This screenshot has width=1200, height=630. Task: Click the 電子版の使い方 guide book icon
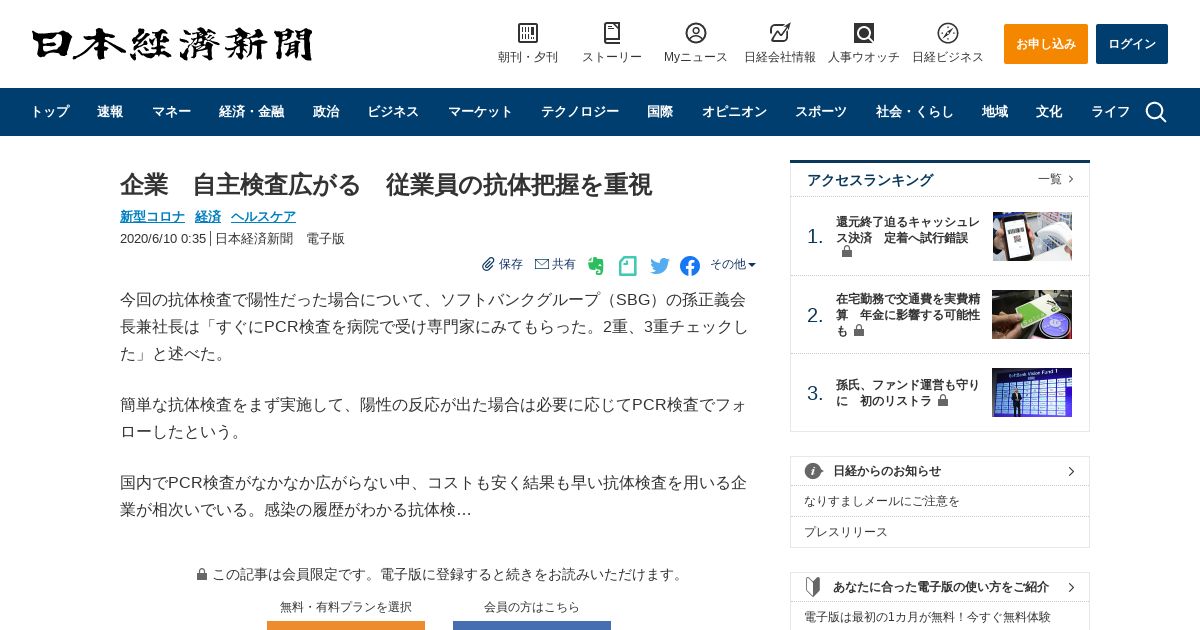813,587
